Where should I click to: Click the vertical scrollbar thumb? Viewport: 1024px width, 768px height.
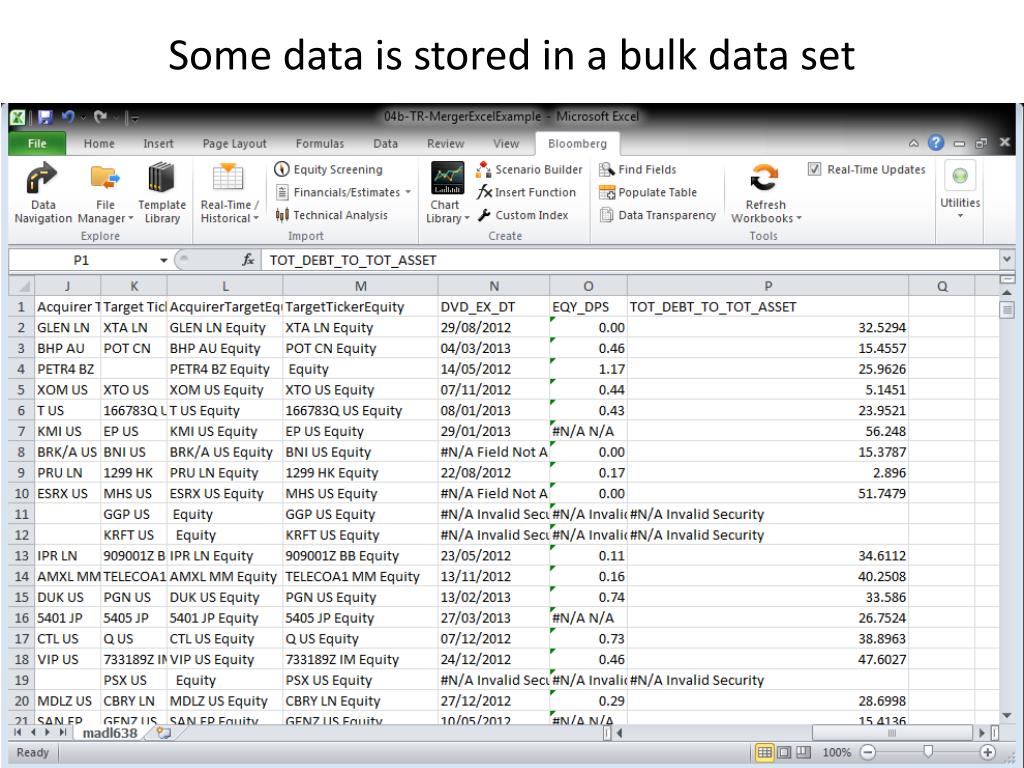click(x=1006, y=310)
